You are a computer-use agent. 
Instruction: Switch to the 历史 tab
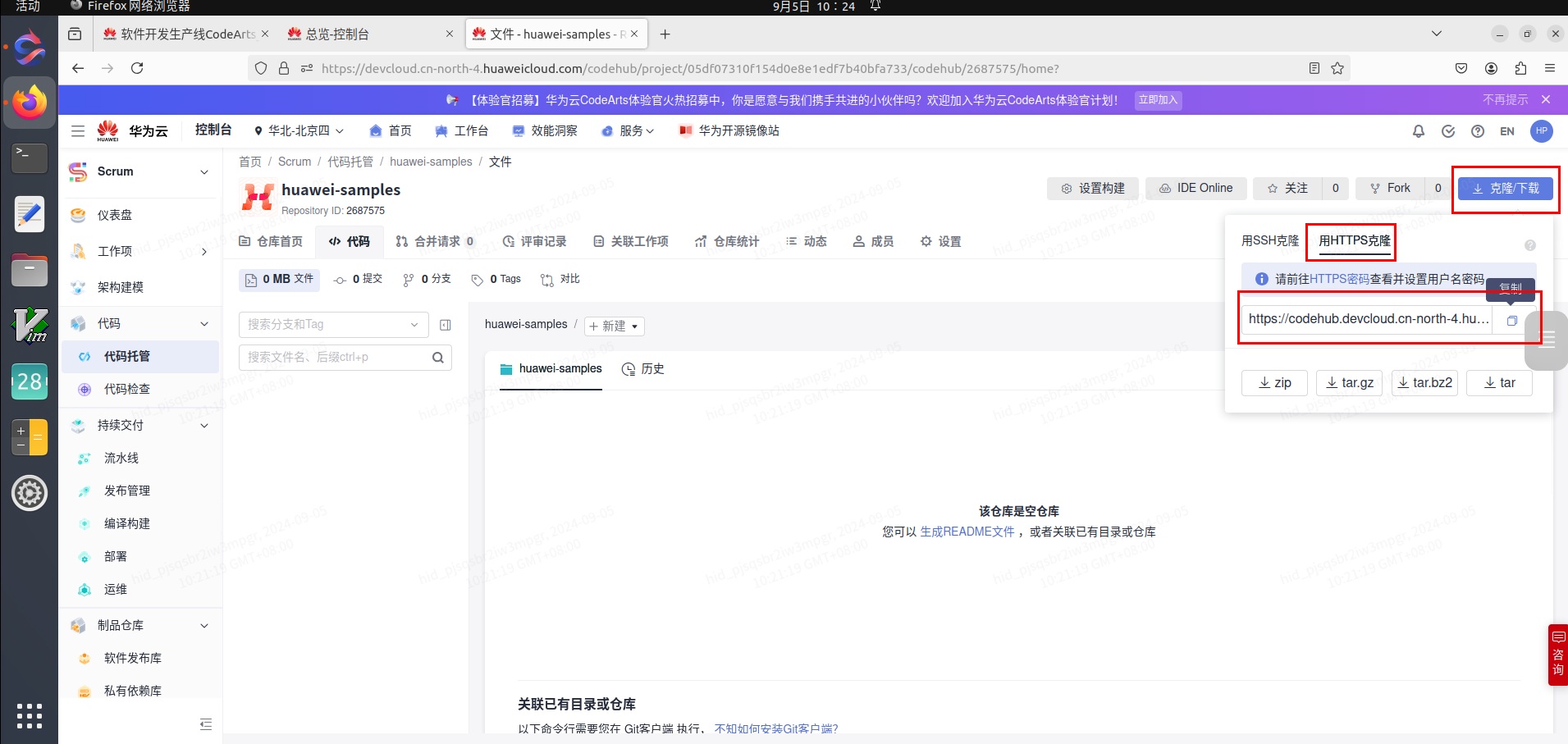(643, 369)
